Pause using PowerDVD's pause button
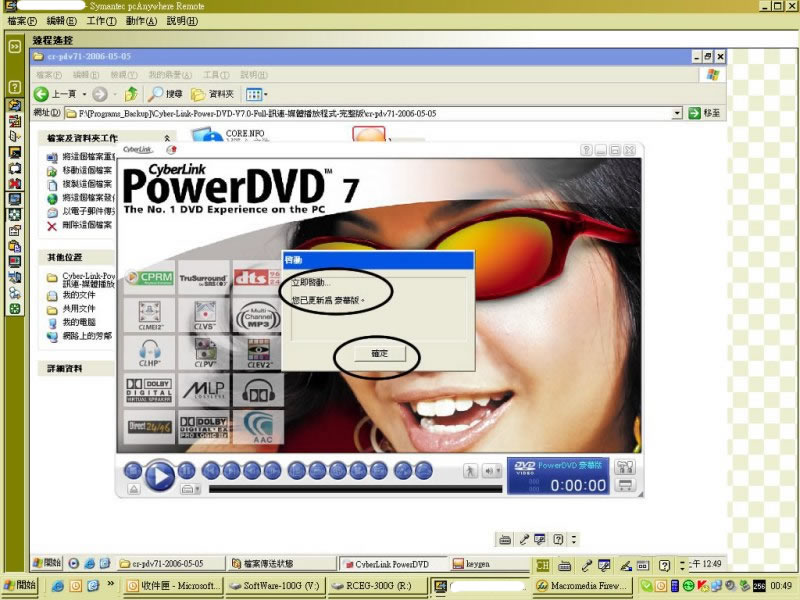 (x=186, y=470)
